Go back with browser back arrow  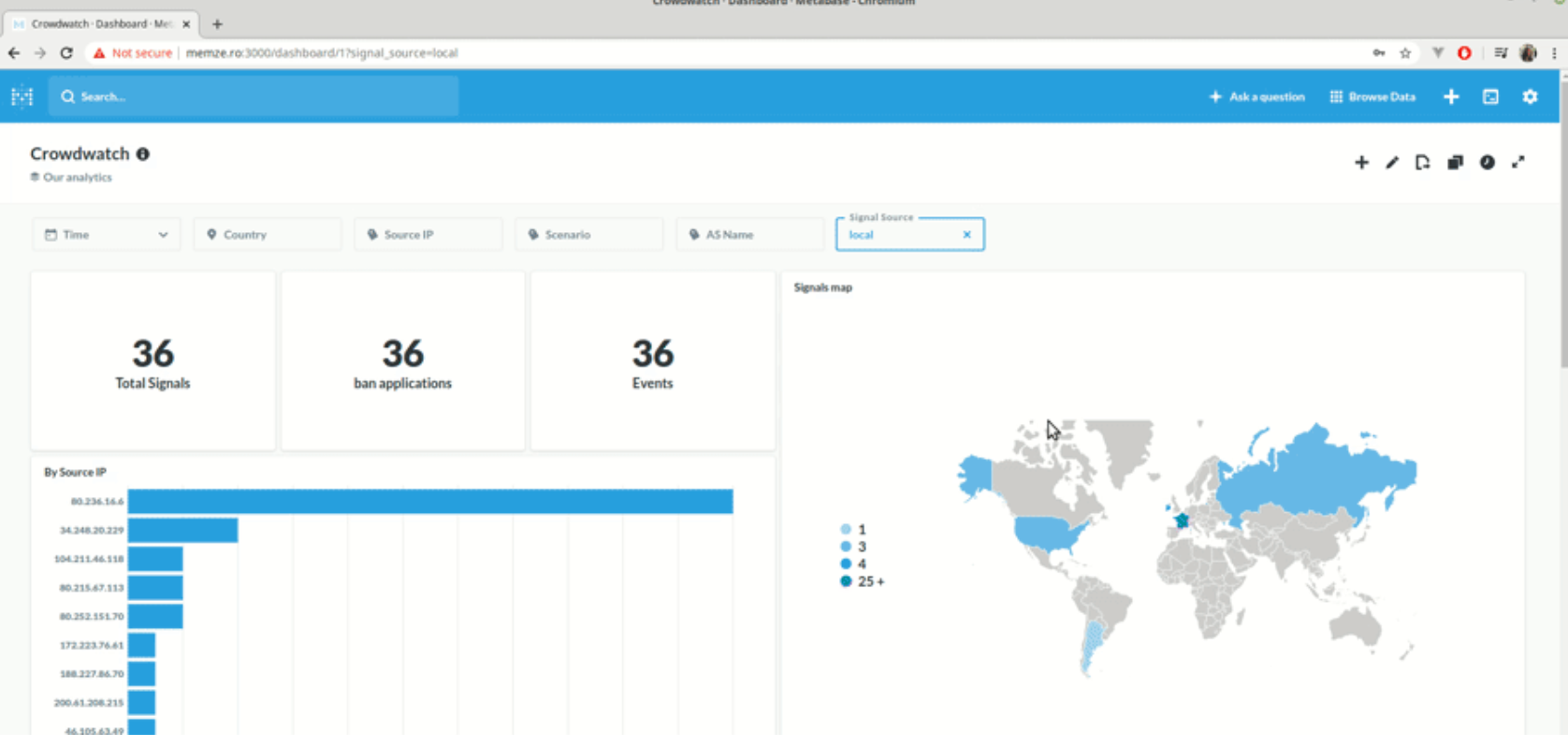point(14,53)
